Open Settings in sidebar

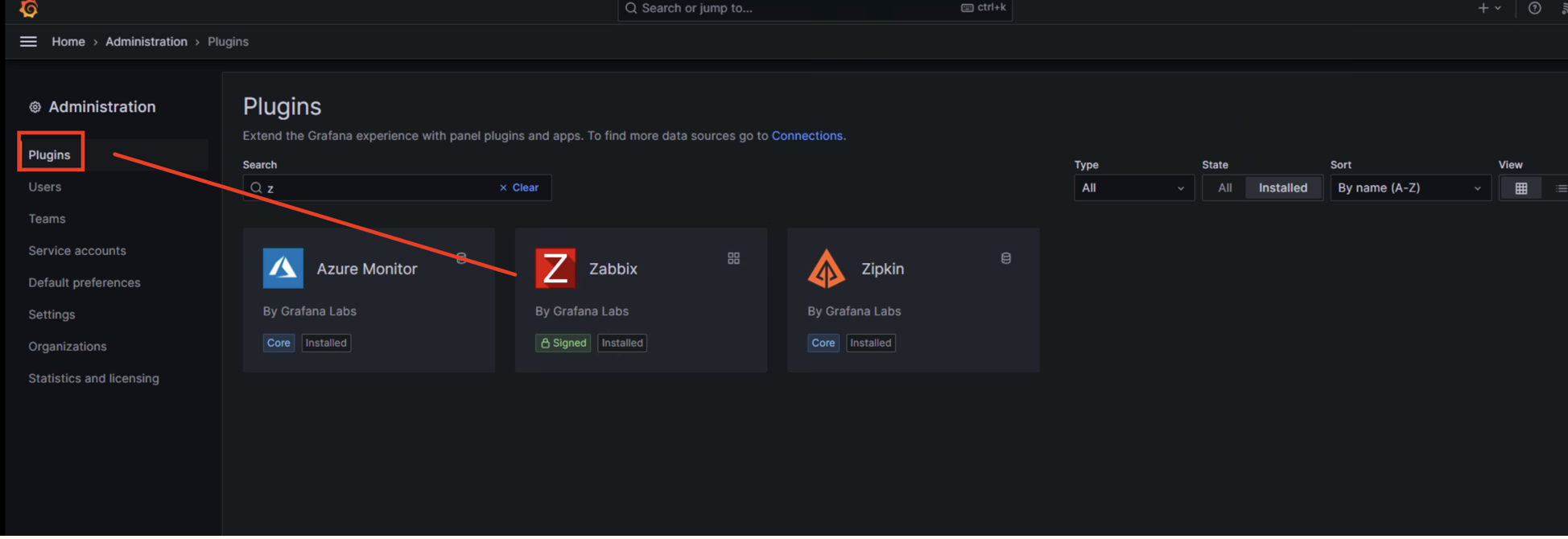(x=52, y=315)
